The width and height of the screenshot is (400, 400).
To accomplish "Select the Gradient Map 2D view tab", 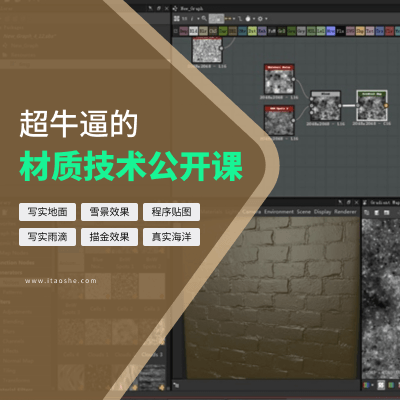I will tap(381, 202).
